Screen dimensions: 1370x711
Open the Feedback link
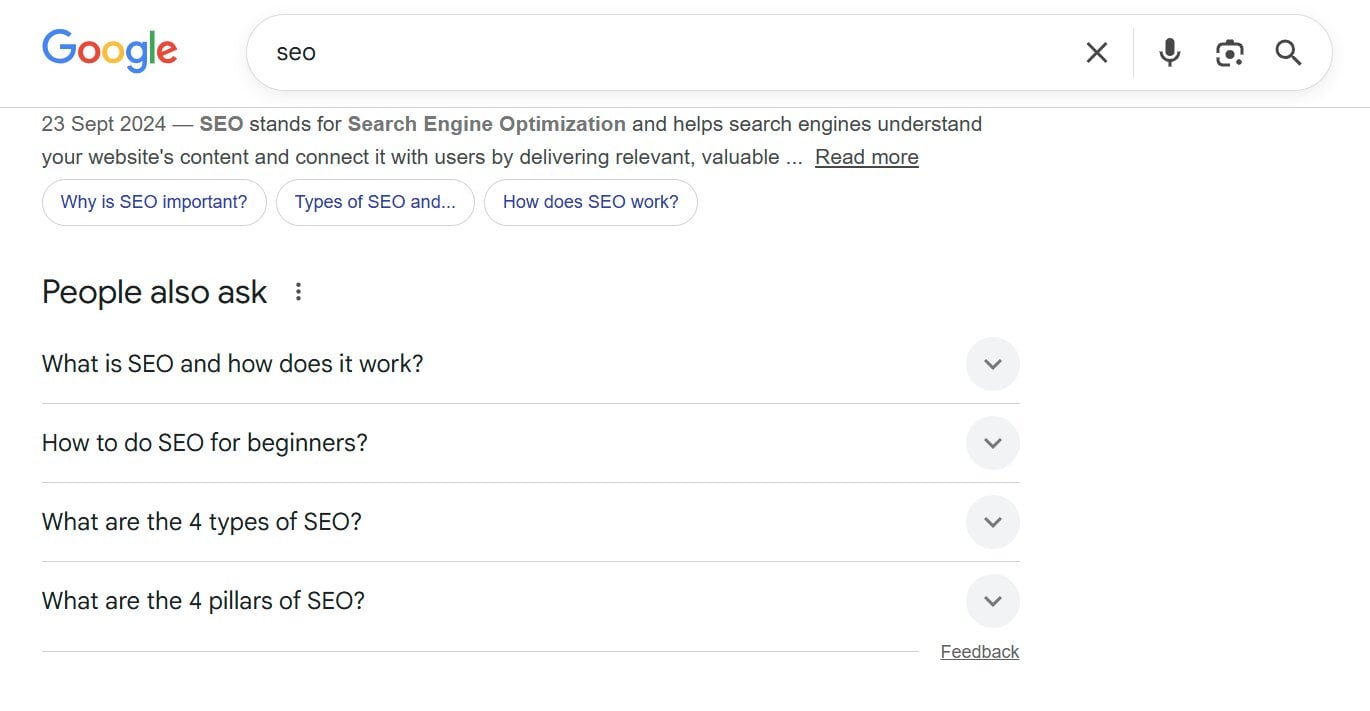(980, 651)
